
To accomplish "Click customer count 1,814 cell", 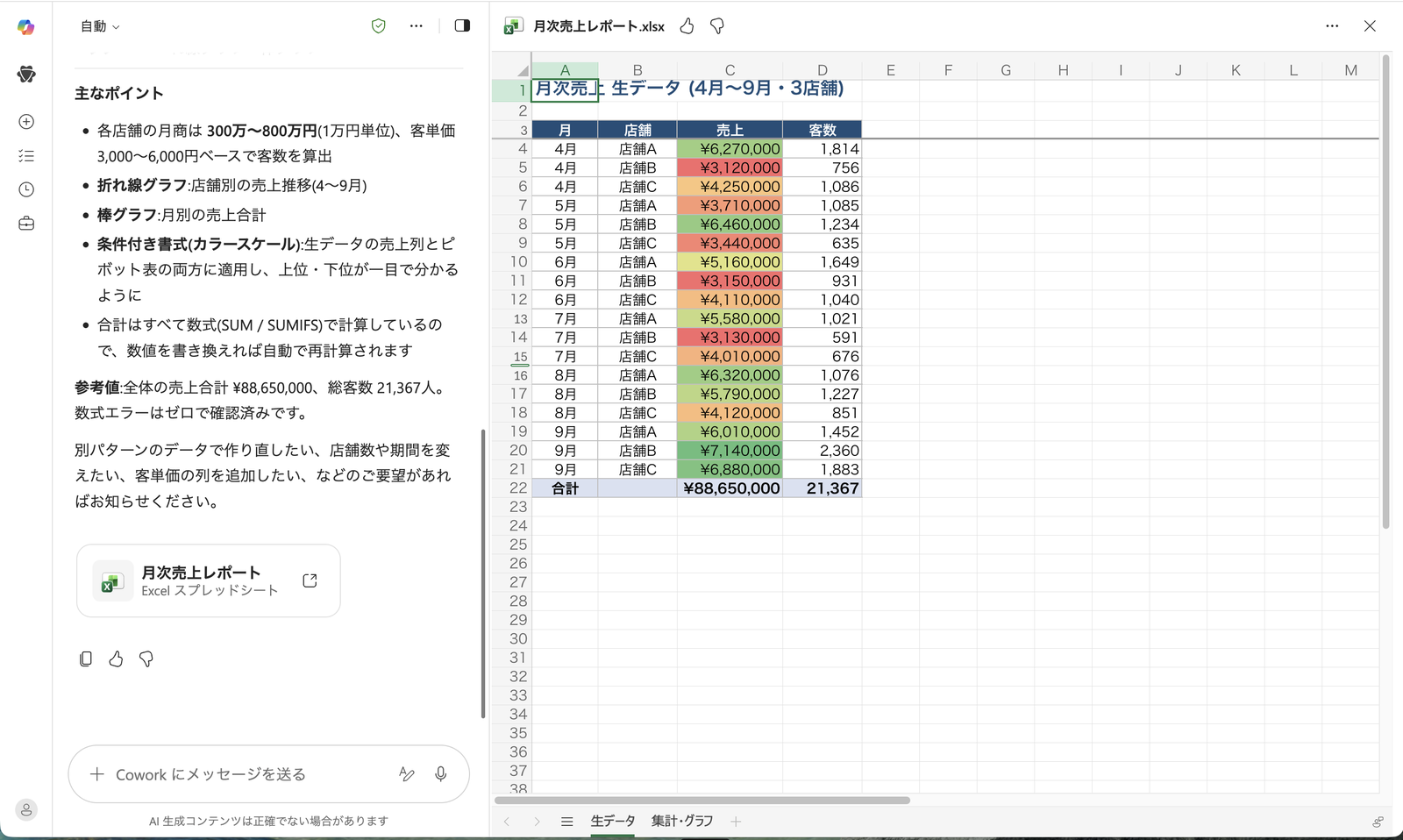I will coord(822,149).
